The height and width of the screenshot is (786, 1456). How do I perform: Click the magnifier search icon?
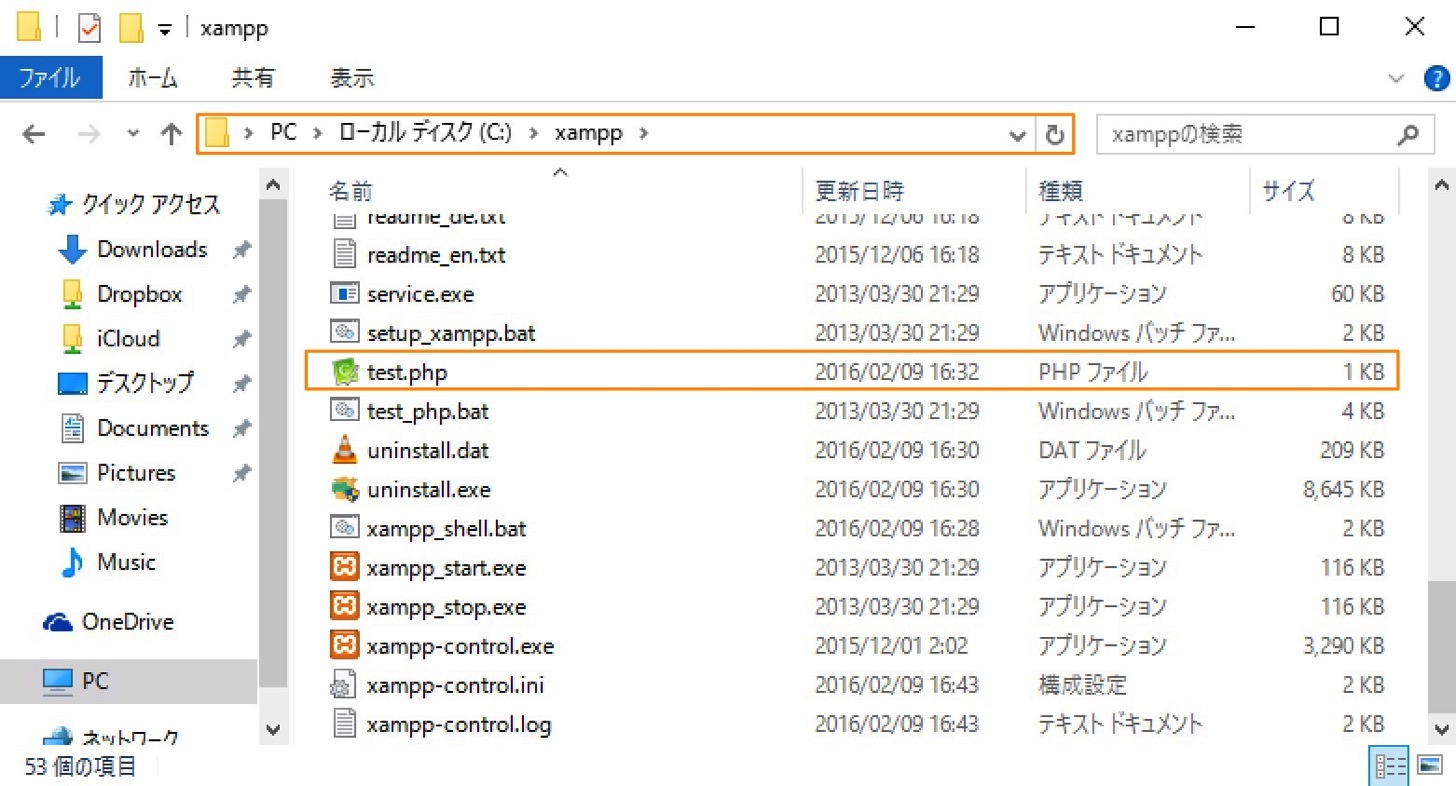[x=1408, y=135]
